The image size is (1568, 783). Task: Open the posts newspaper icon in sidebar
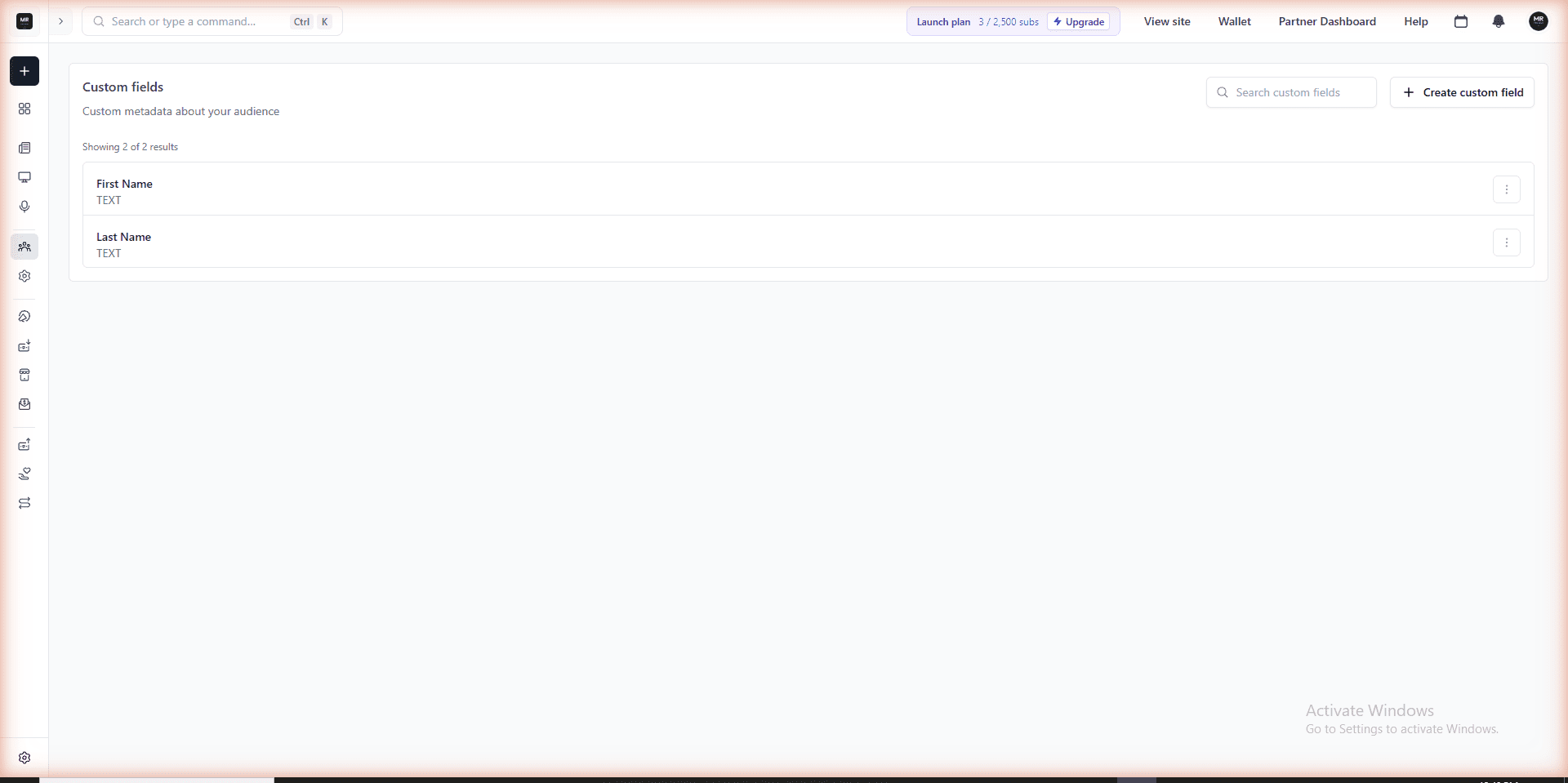click(24, 148)
